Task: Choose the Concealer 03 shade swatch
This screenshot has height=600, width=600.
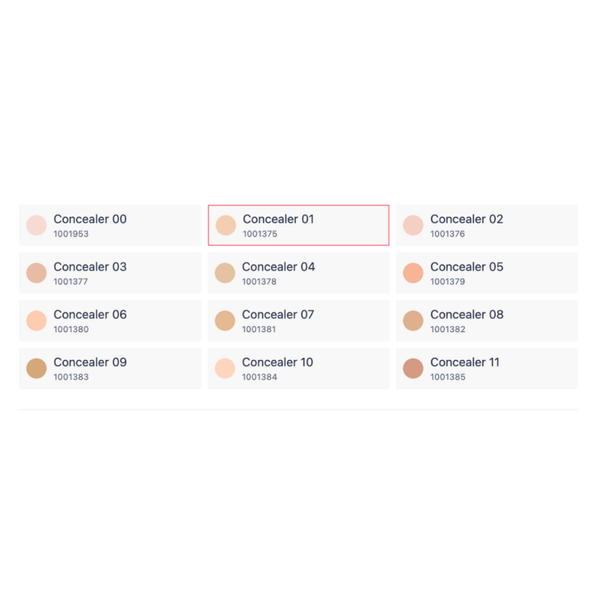Action: pos(36,273)
